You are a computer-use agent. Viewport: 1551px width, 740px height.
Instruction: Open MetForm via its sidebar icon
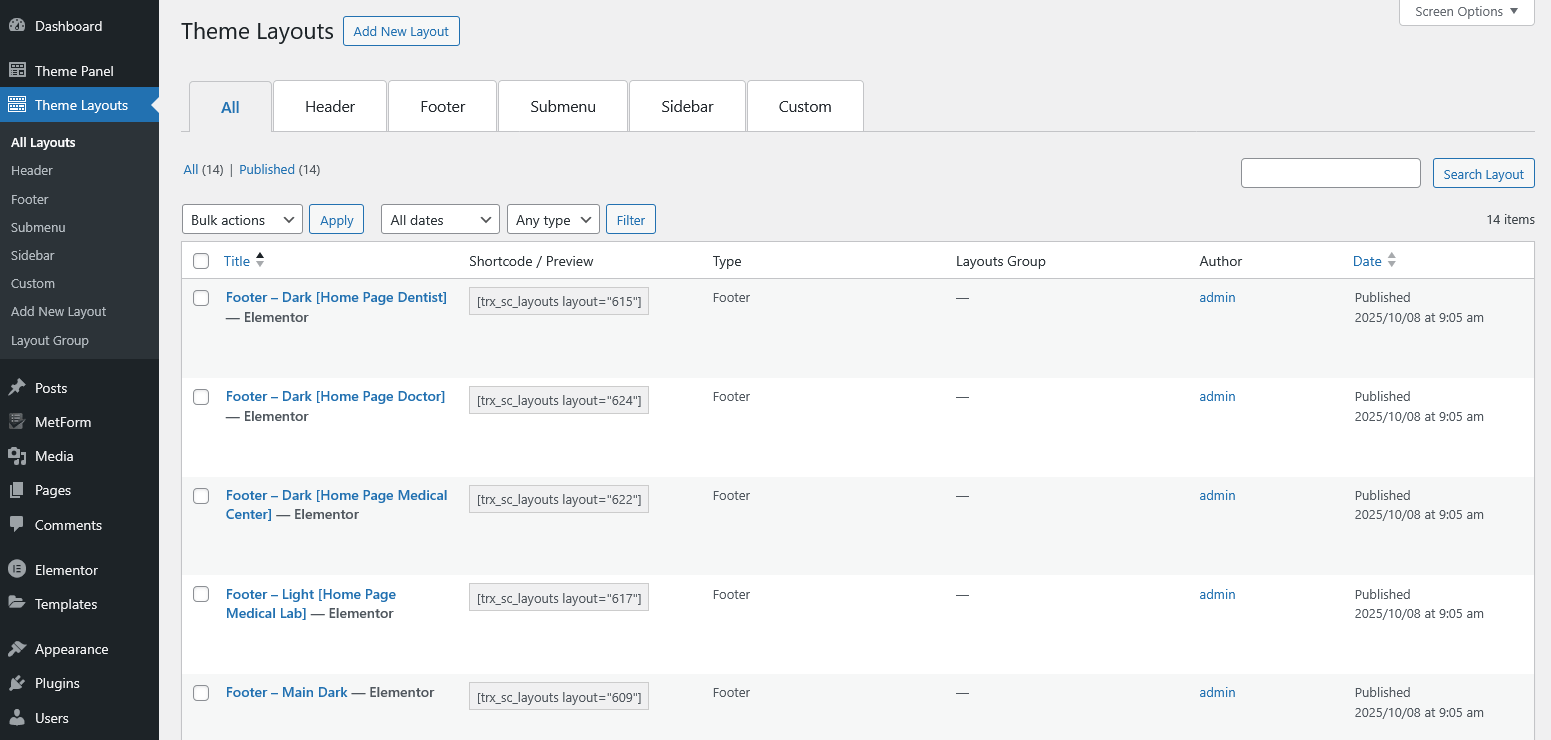tap(17, 422)
